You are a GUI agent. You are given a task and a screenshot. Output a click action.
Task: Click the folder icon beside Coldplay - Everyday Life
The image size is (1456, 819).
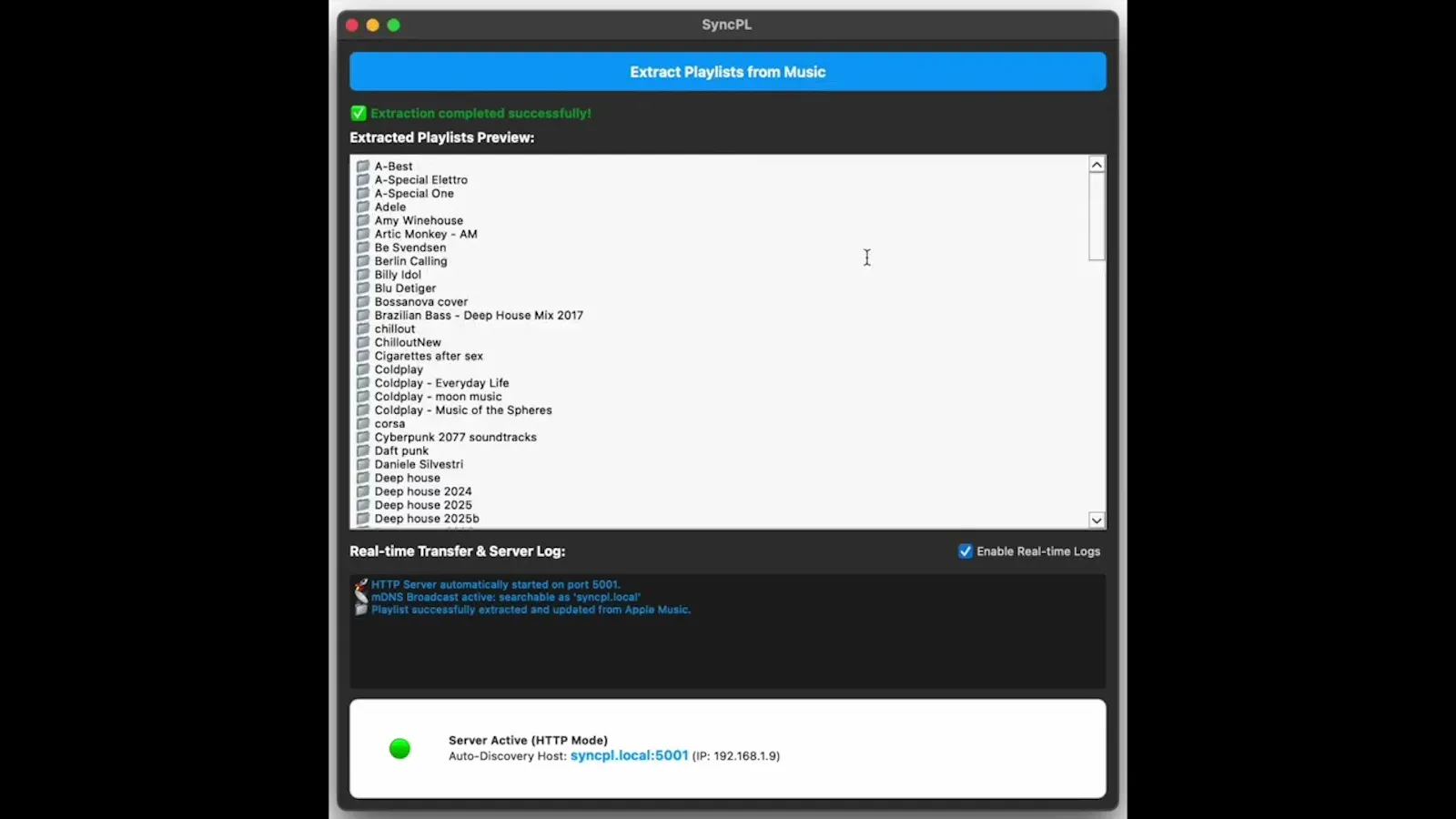point(363,383)
